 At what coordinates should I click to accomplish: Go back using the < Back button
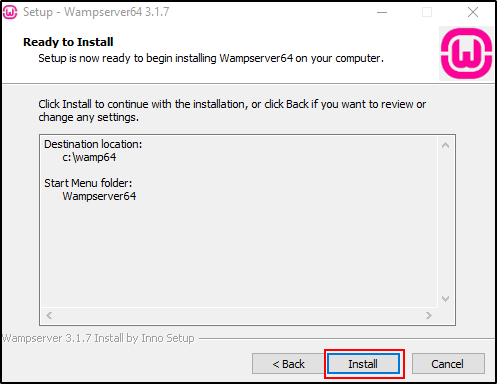point(288,364)
